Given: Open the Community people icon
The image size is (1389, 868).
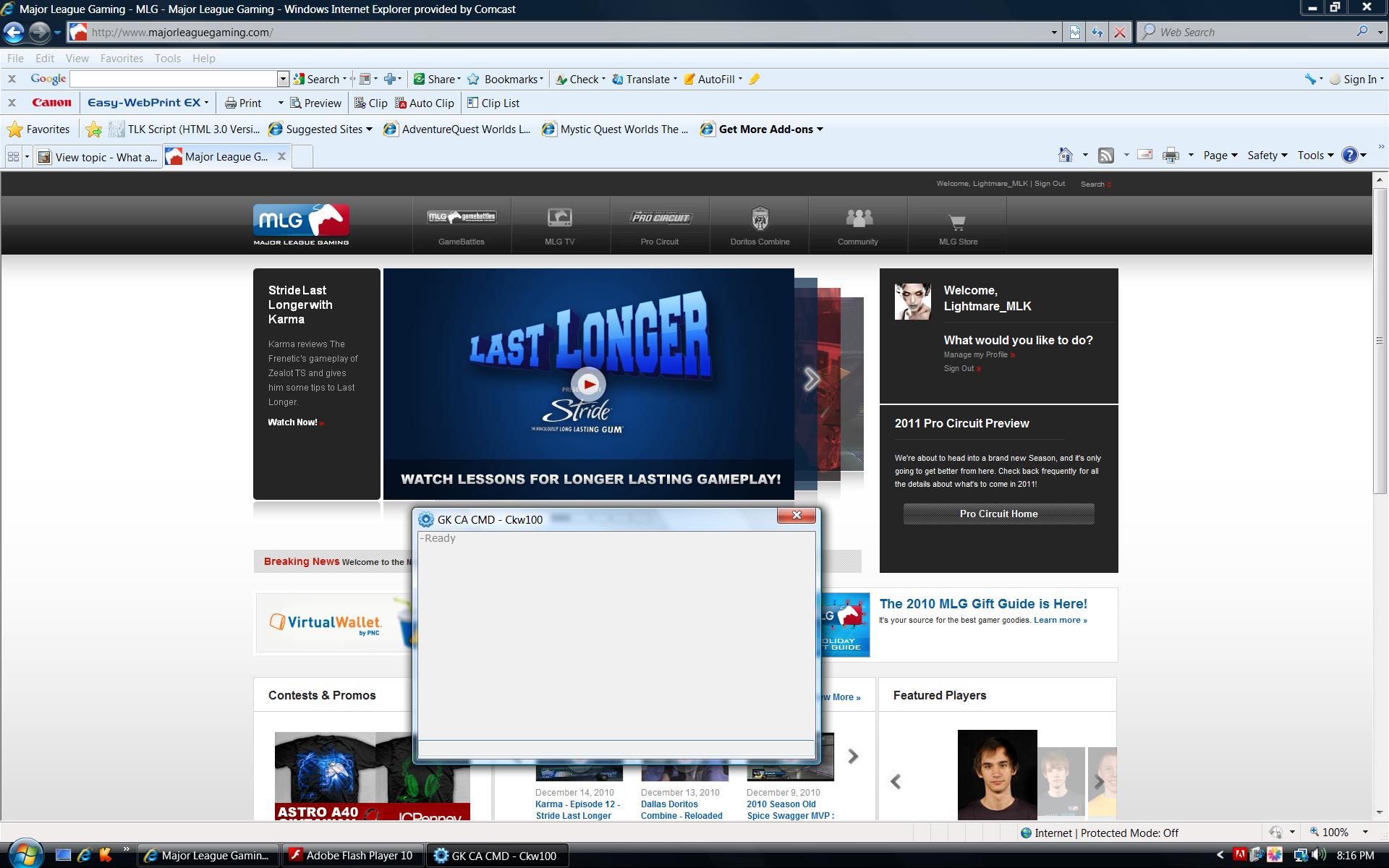Looking at the screenshot, I should 858,218.
